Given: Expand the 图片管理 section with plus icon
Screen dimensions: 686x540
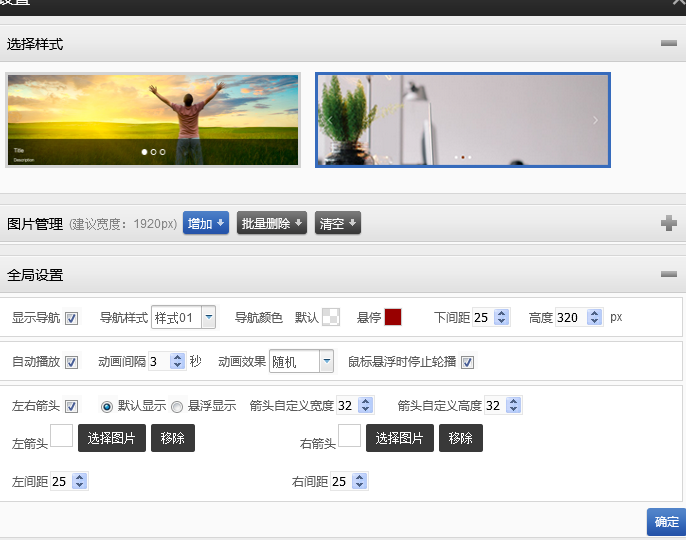Looking at the screenshot, I should click(668, 223).
